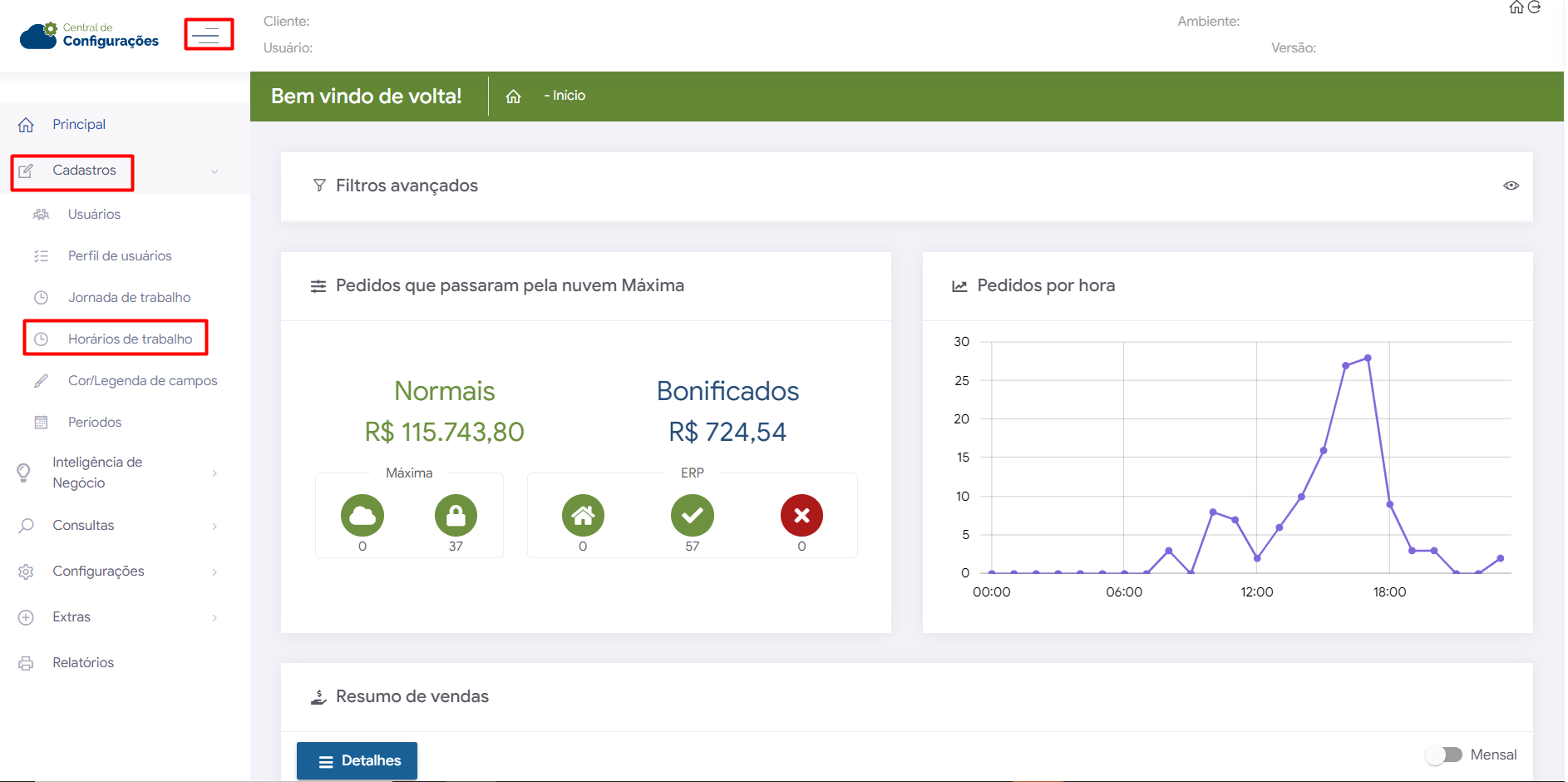Click the printer icon for Relatórios
The height and width of the screenshot is (782, 1568).
click(26, 663)
